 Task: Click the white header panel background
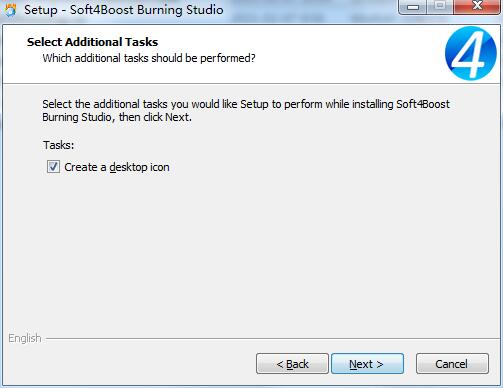(333, 53)
